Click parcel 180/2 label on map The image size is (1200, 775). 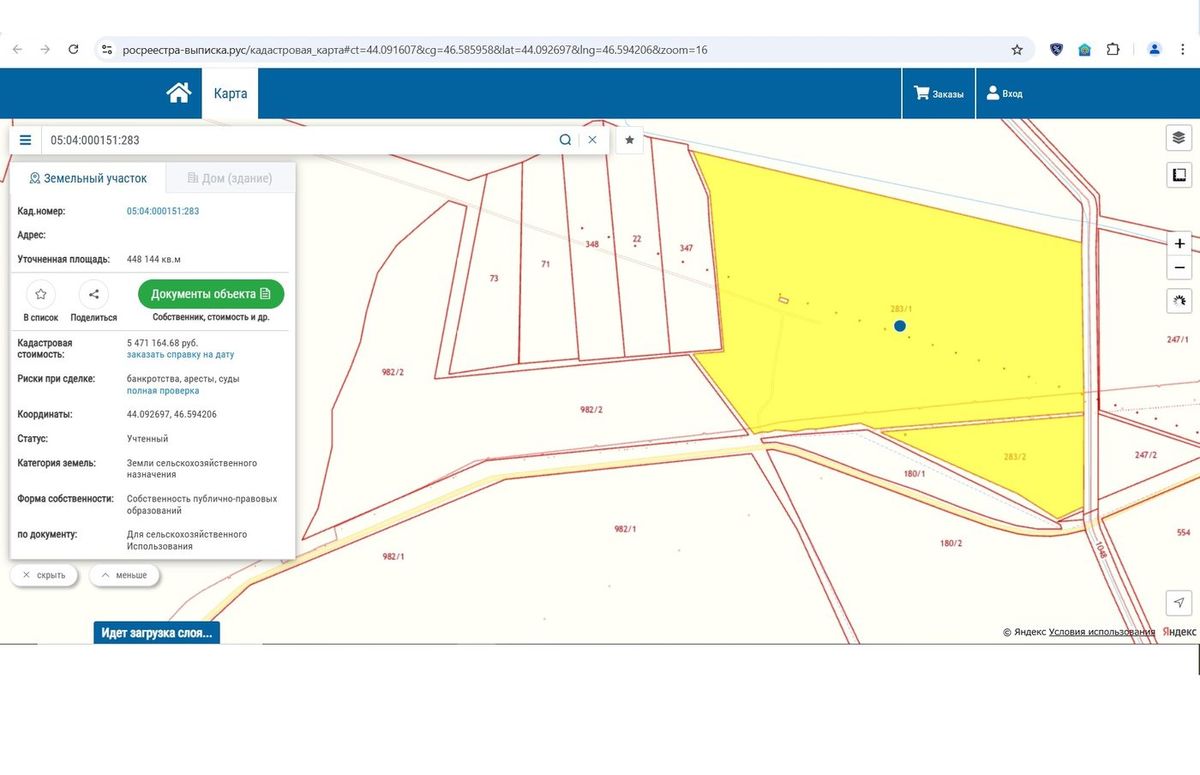(x=951, y=543)
